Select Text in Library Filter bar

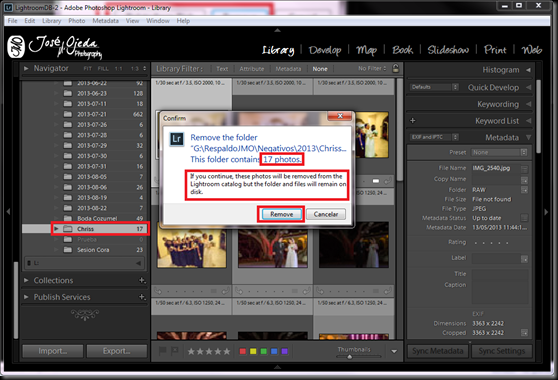222,69
